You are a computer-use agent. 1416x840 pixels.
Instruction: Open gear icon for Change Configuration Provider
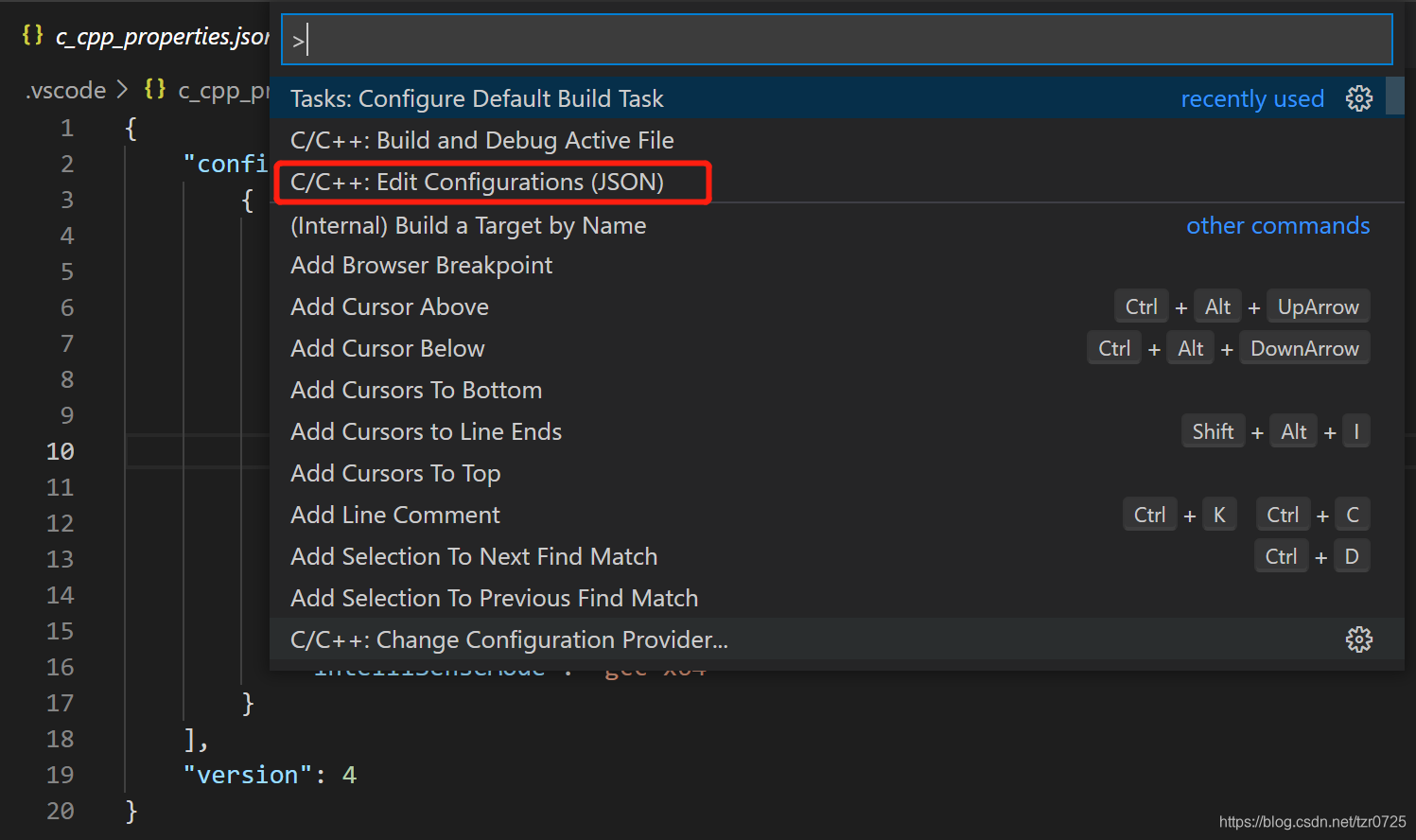pyautogui.click(x=1358, y=639)
